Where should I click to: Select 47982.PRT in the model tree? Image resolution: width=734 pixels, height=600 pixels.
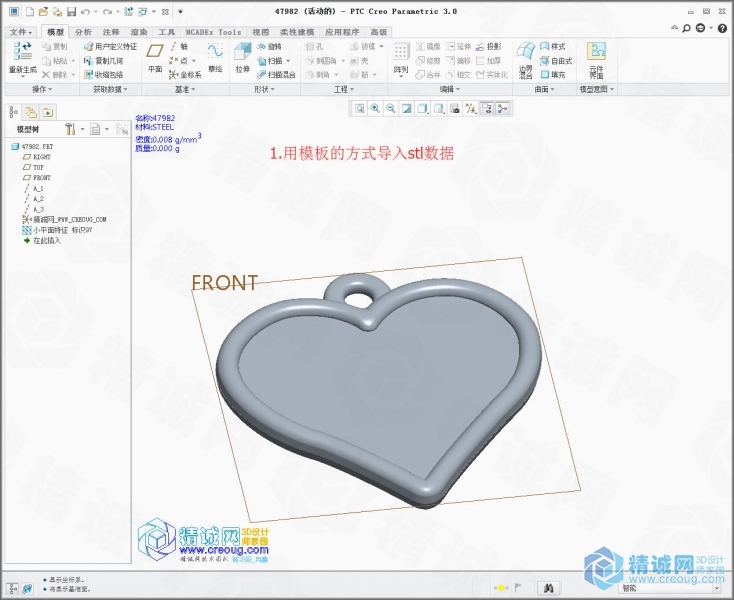pos(32,146)
